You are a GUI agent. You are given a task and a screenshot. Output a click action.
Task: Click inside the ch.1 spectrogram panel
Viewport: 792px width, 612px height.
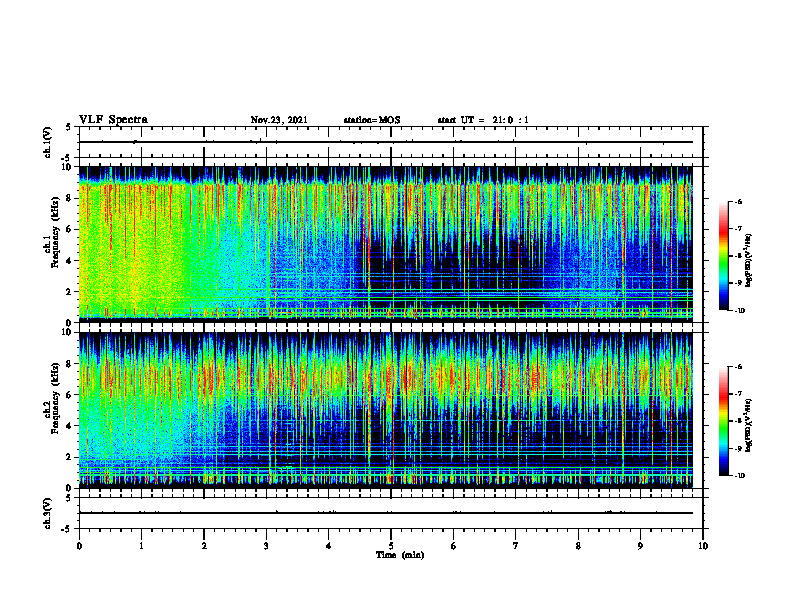pyautogui.click(x=385, y=244)
